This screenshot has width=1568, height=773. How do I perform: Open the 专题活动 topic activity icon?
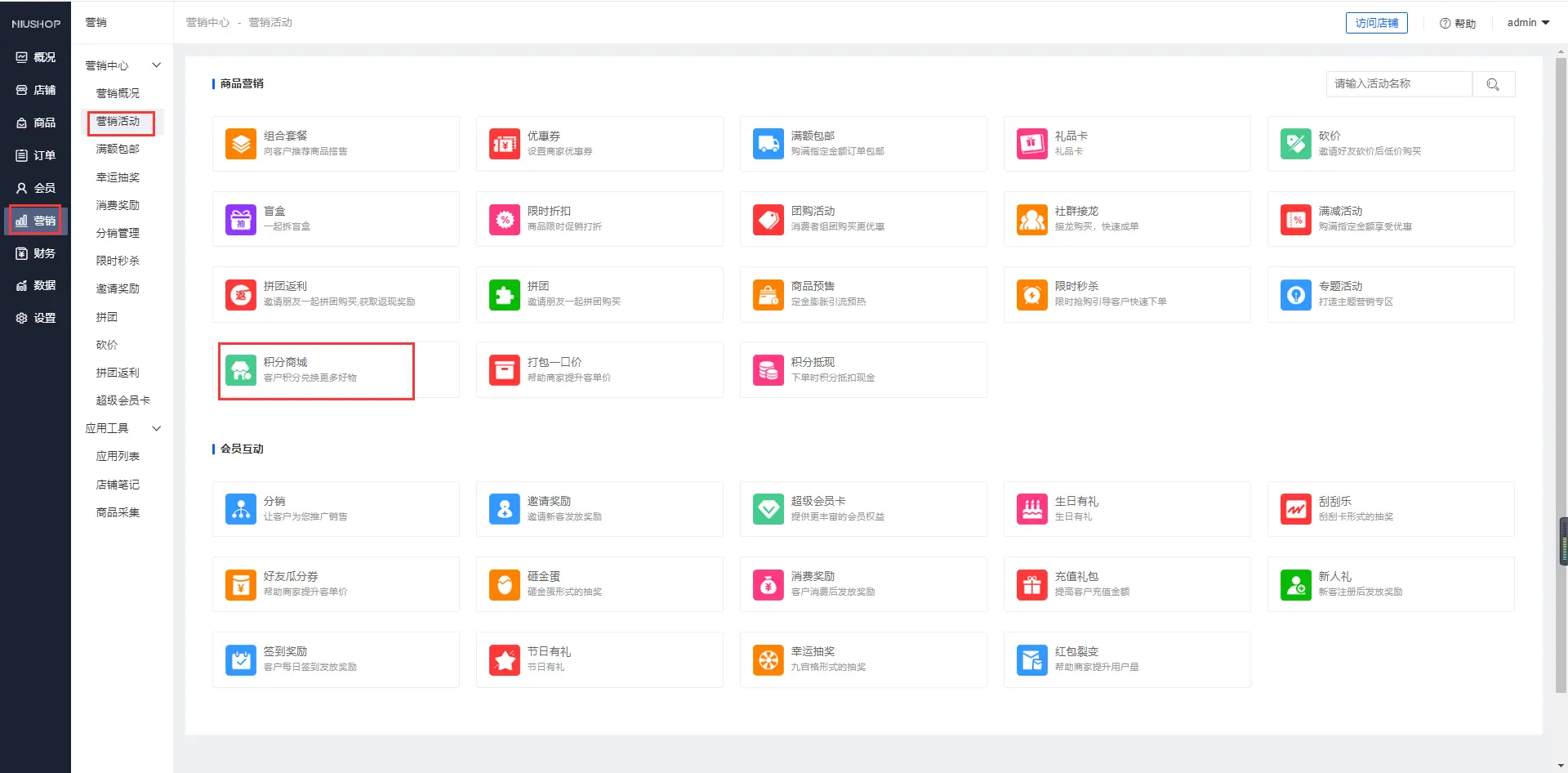pos(1296,294)
